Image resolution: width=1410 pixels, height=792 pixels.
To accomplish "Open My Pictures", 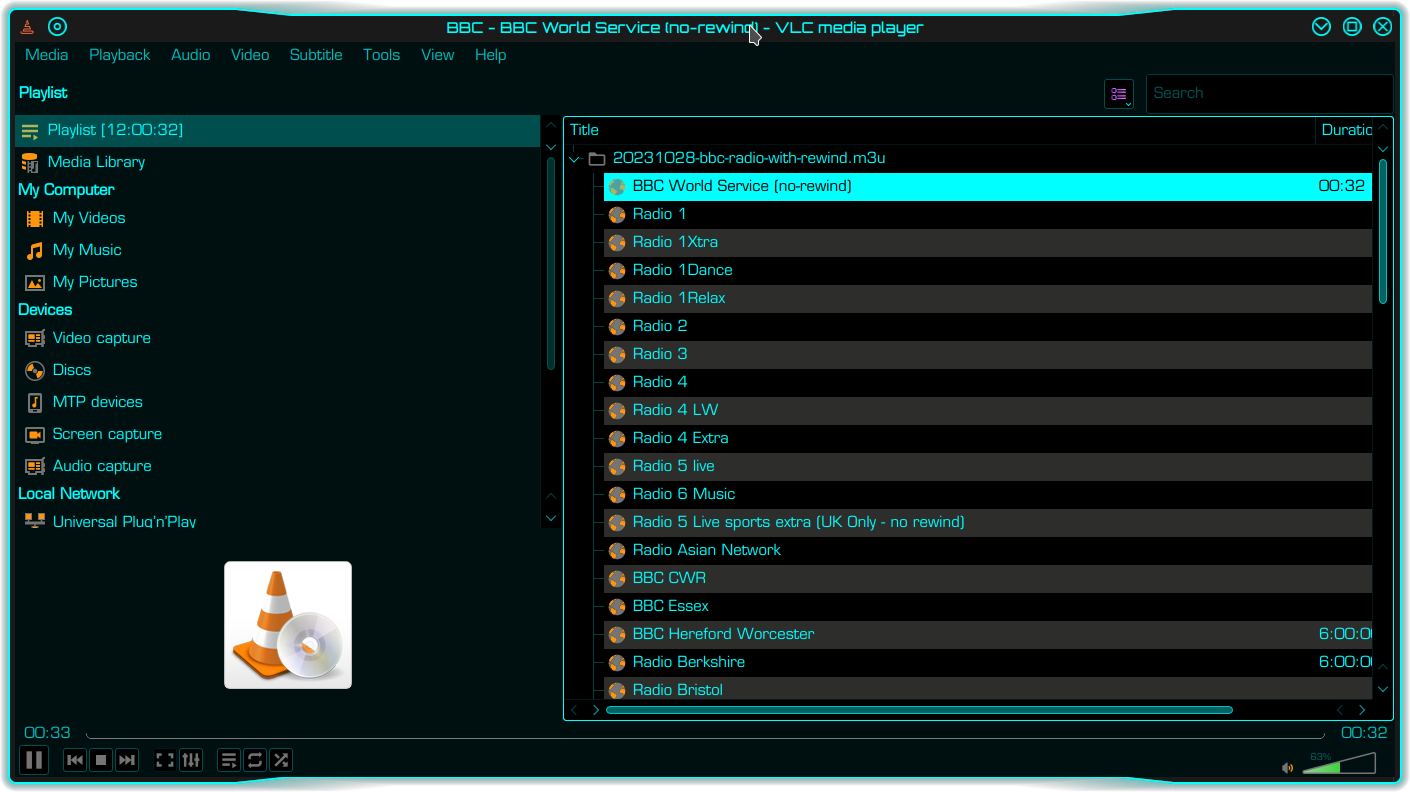I will (x=95, y=282).
